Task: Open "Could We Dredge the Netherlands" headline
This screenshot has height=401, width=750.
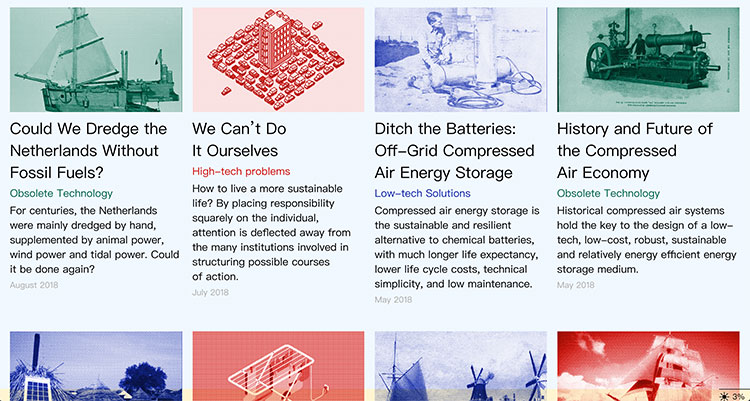Action: (x=88, y=151)
